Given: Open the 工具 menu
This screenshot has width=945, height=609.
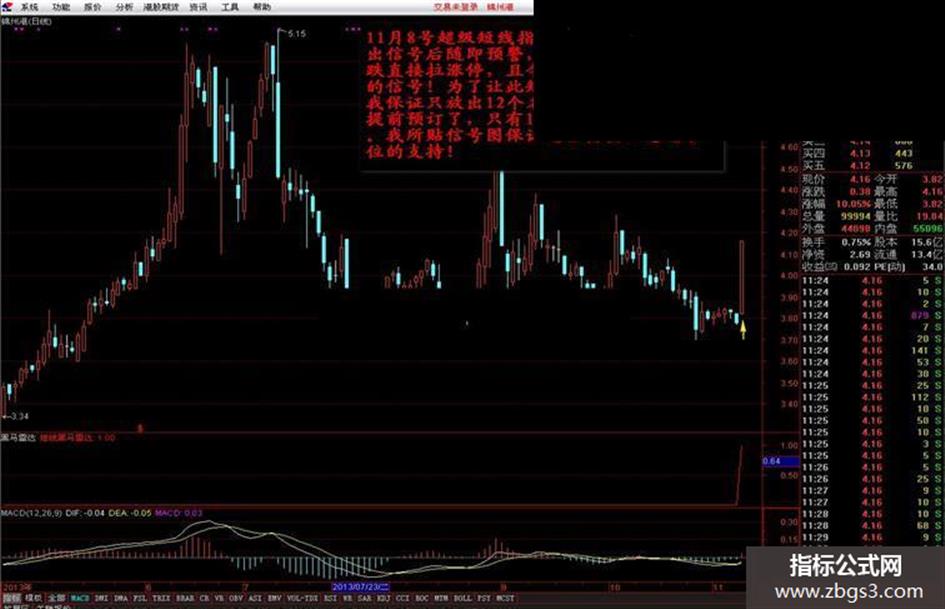Looking at the screenshot, I should pos(230,7).
